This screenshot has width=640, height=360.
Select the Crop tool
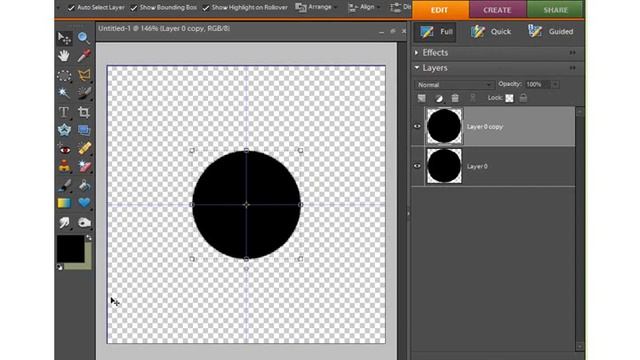pyautogui.click(x=84, y=112)
